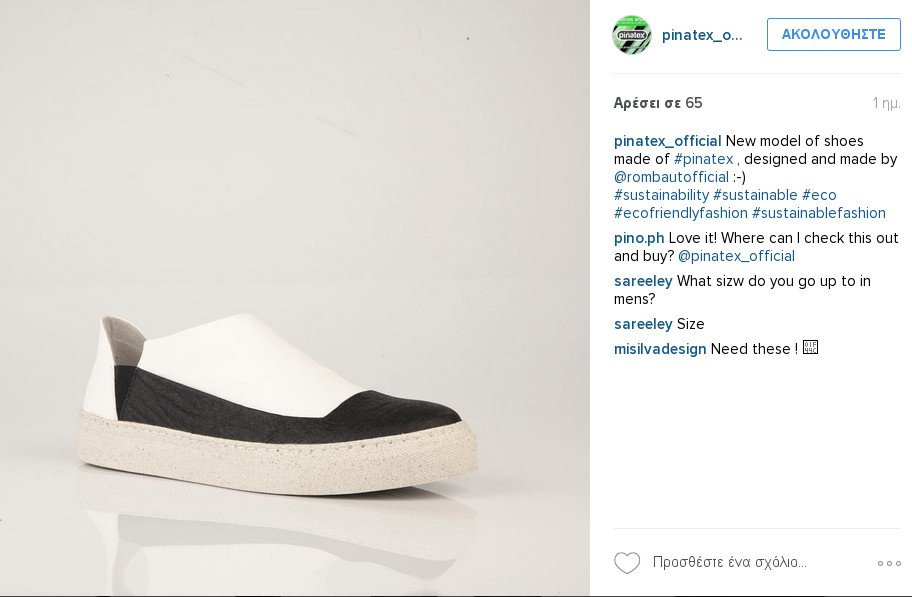
Task: Open pinatex_o... username in header
Action: coord(702,35)
